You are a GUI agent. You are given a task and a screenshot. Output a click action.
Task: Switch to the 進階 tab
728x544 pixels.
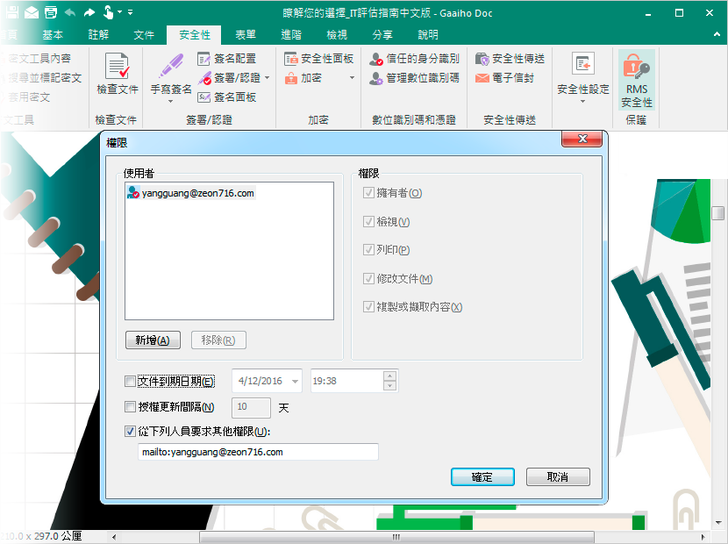292,35
